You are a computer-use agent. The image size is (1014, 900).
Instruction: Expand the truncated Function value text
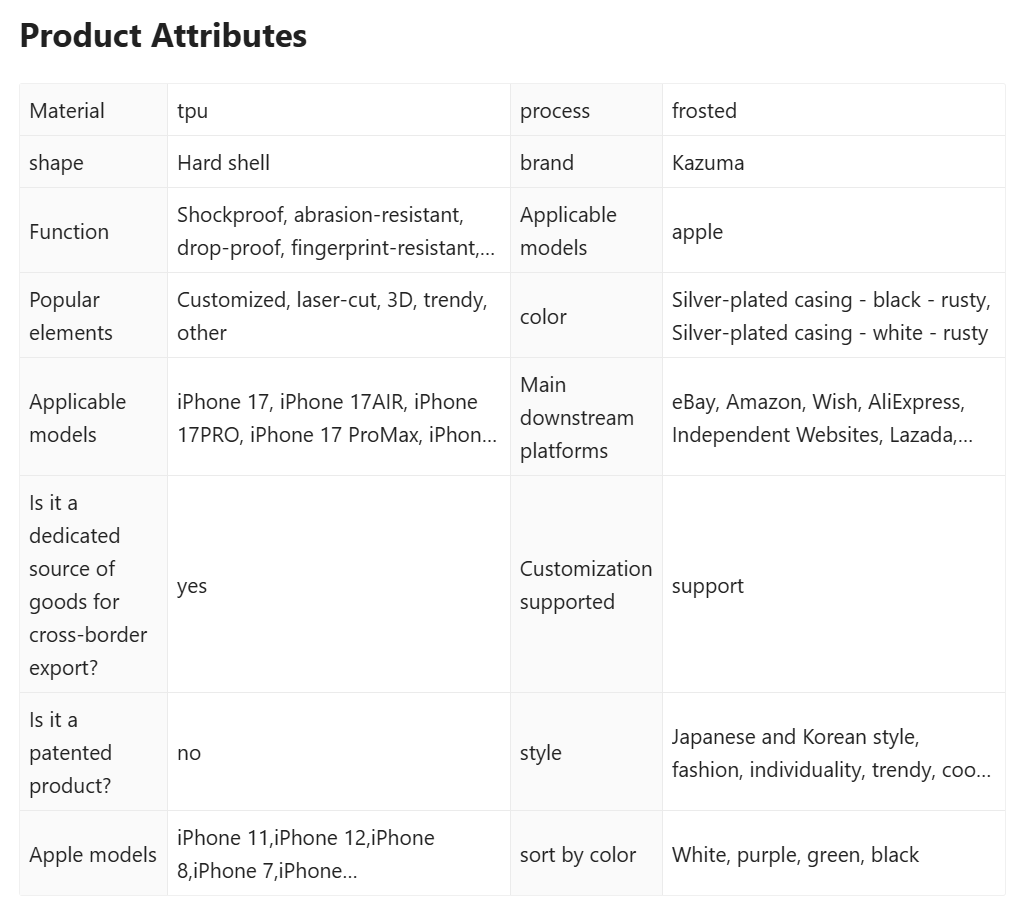tap(336, 231)
